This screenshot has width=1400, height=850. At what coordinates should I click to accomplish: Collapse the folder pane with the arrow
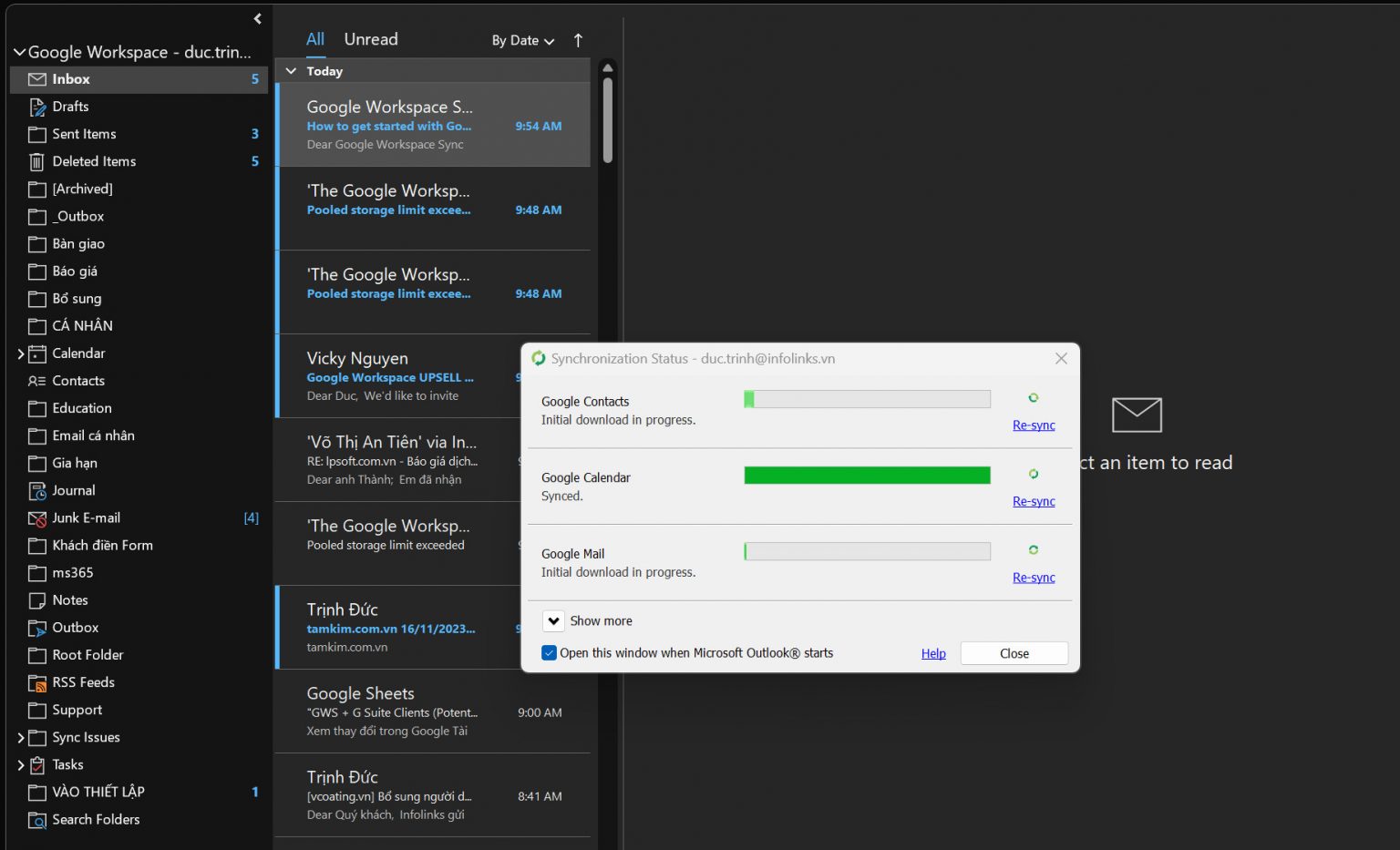(258, 18)
